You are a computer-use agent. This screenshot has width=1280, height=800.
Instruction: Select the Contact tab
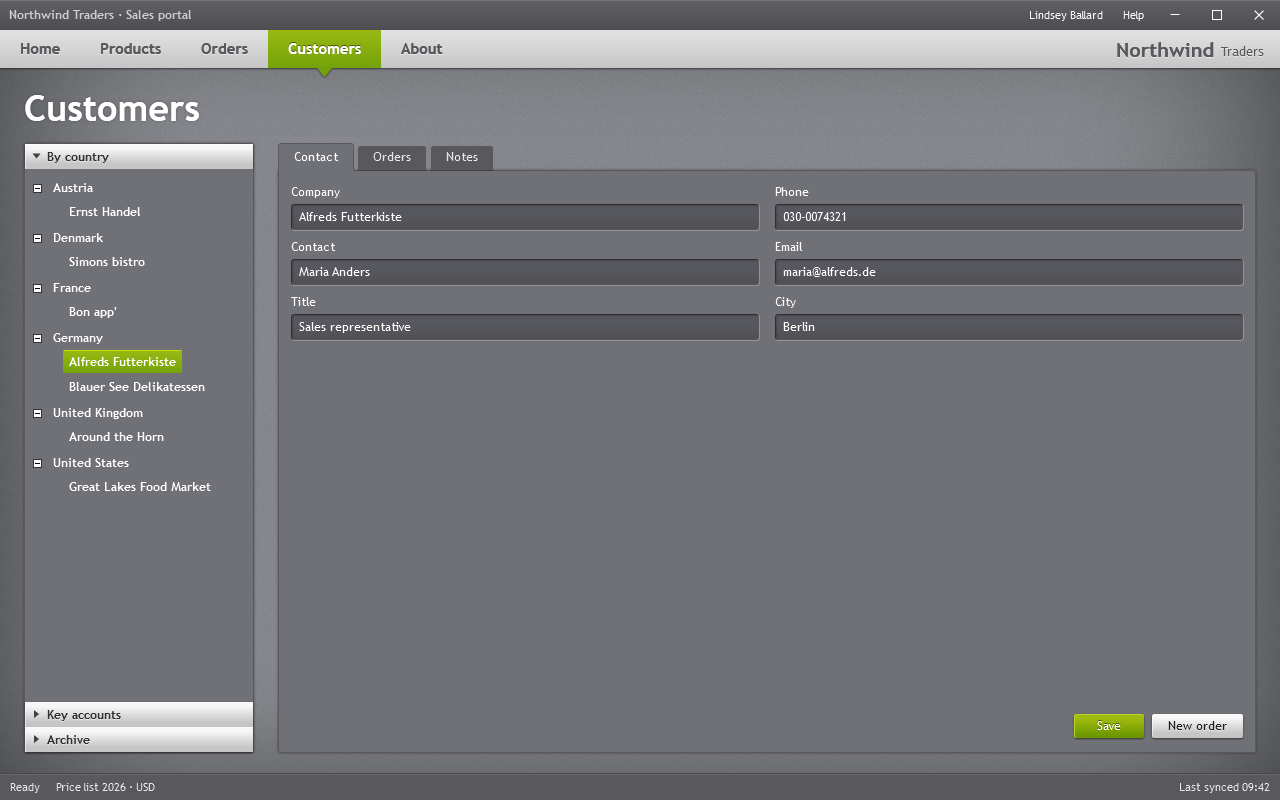coord(316,157)
